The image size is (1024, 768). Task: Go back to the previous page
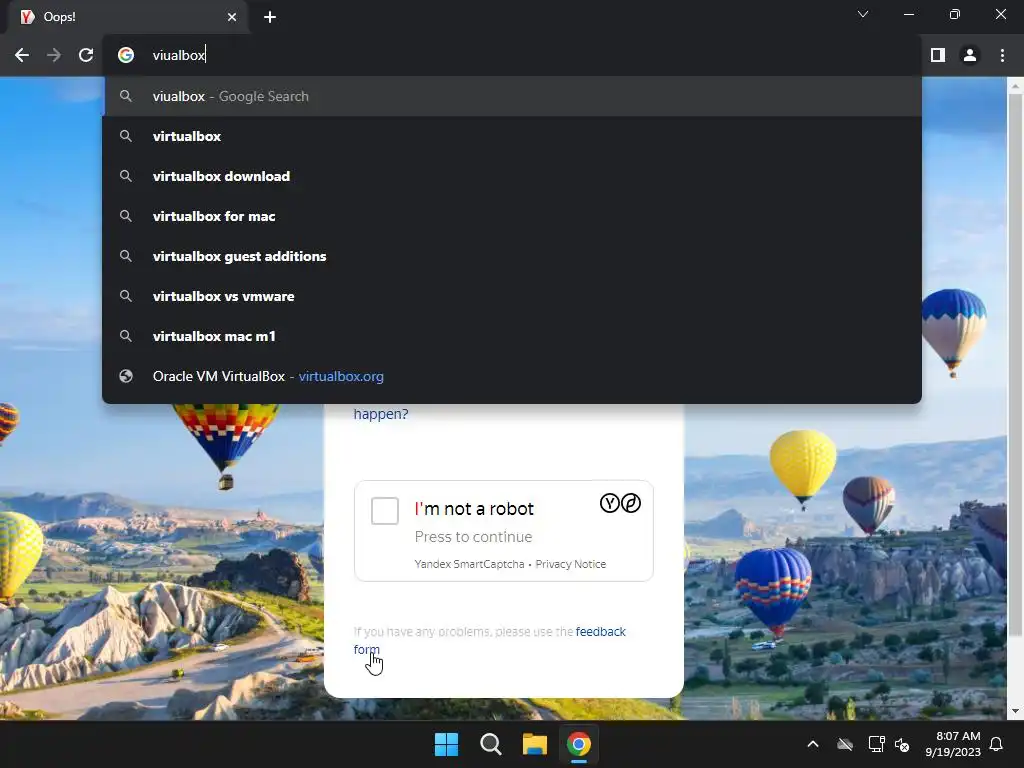pos(22,56)
